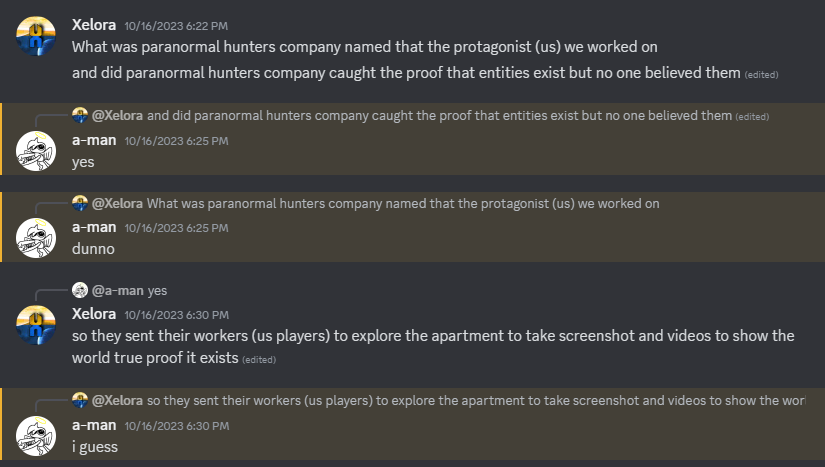Open the Xelora username on the 6:22 PM message

98,24
